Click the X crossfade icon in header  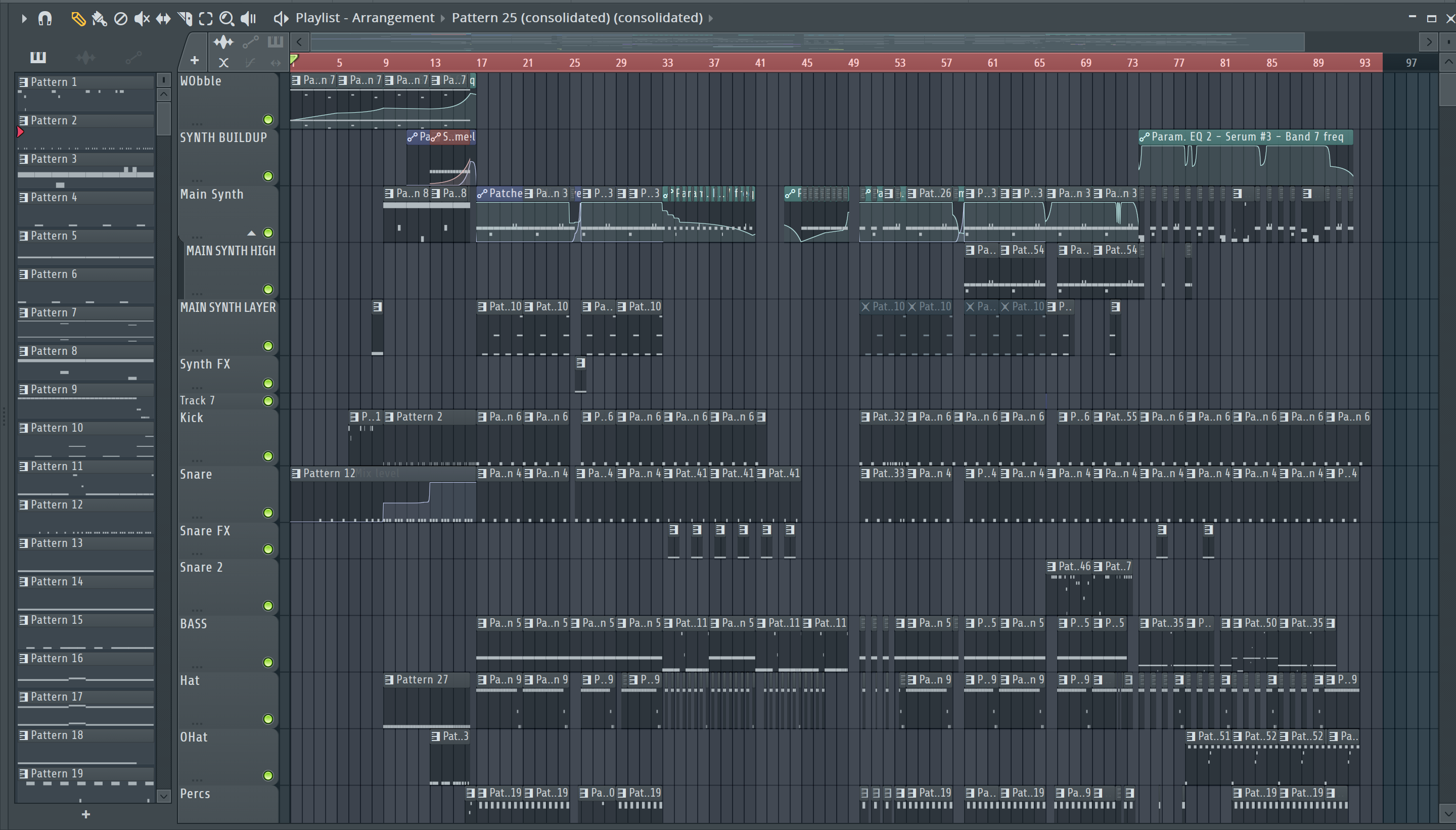click(x=223, y=63)
